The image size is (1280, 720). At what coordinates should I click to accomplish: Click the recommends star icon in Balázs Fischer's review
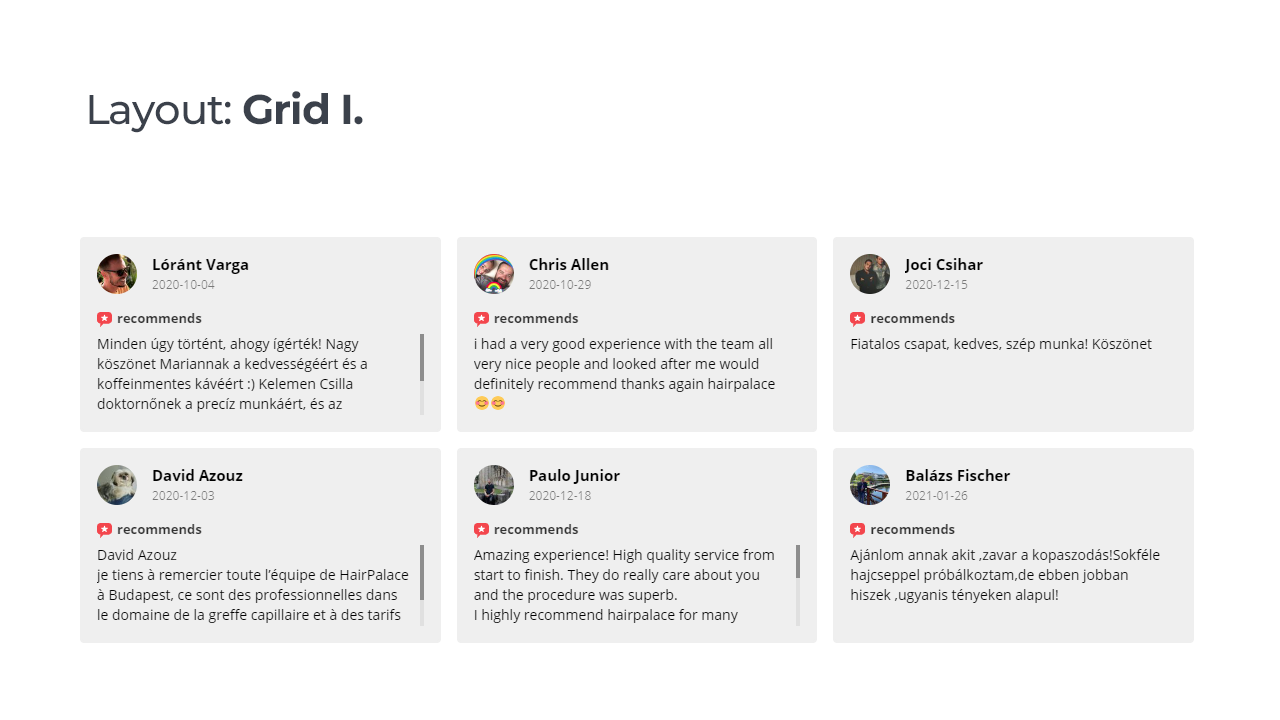(x=858, y=530)
